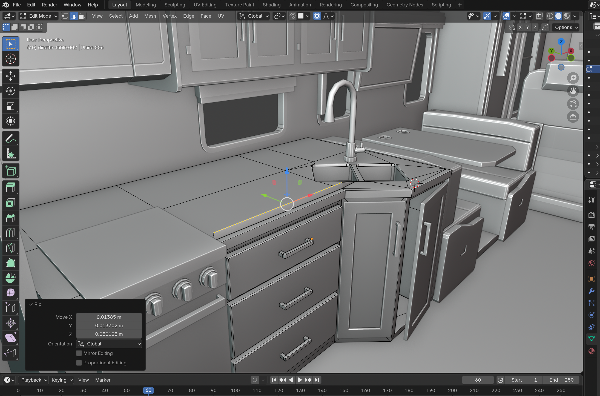Jump to the timeline end frame
The height and width of the screenshot is (396, 600).
[x=317, y=380]
